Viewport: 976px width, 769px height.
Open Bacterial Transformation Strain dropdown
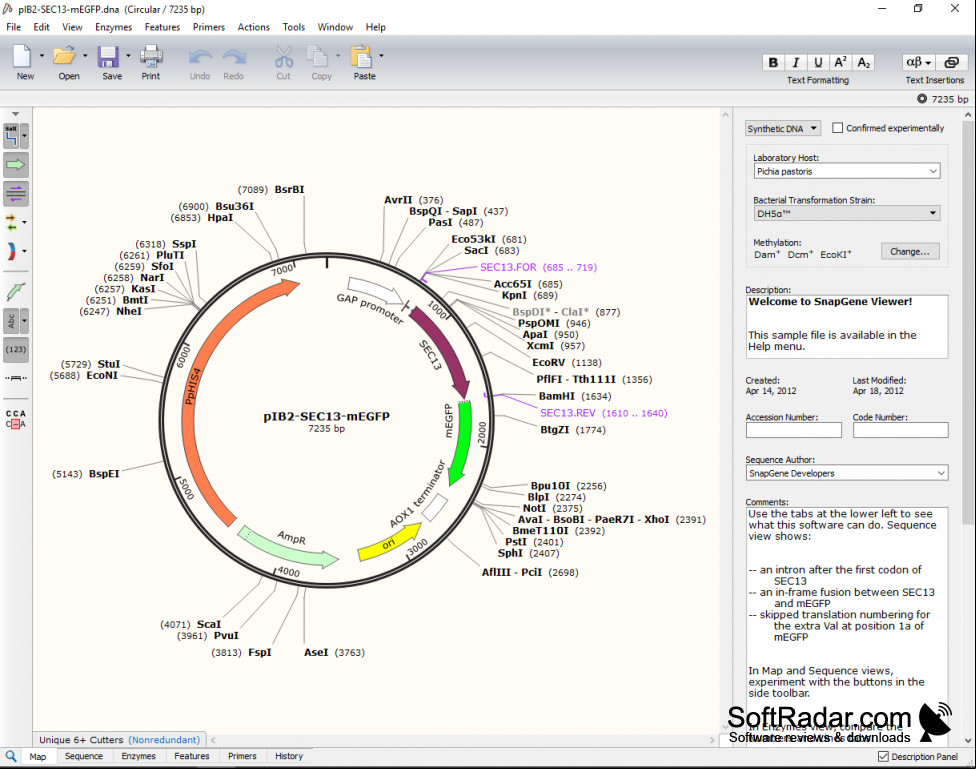[847, 214]
